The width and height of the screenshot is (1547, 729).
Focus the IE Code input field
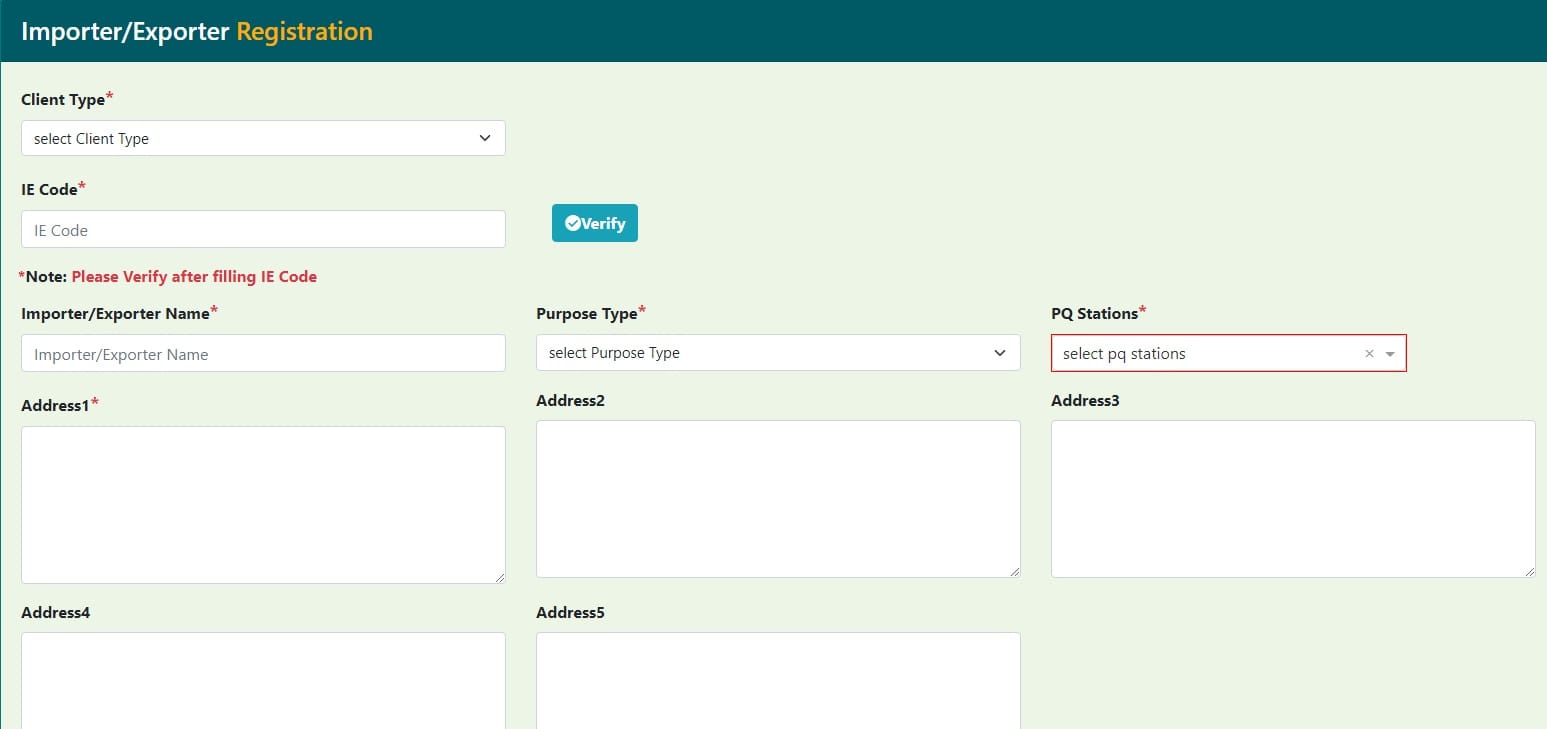click(263, 230)
